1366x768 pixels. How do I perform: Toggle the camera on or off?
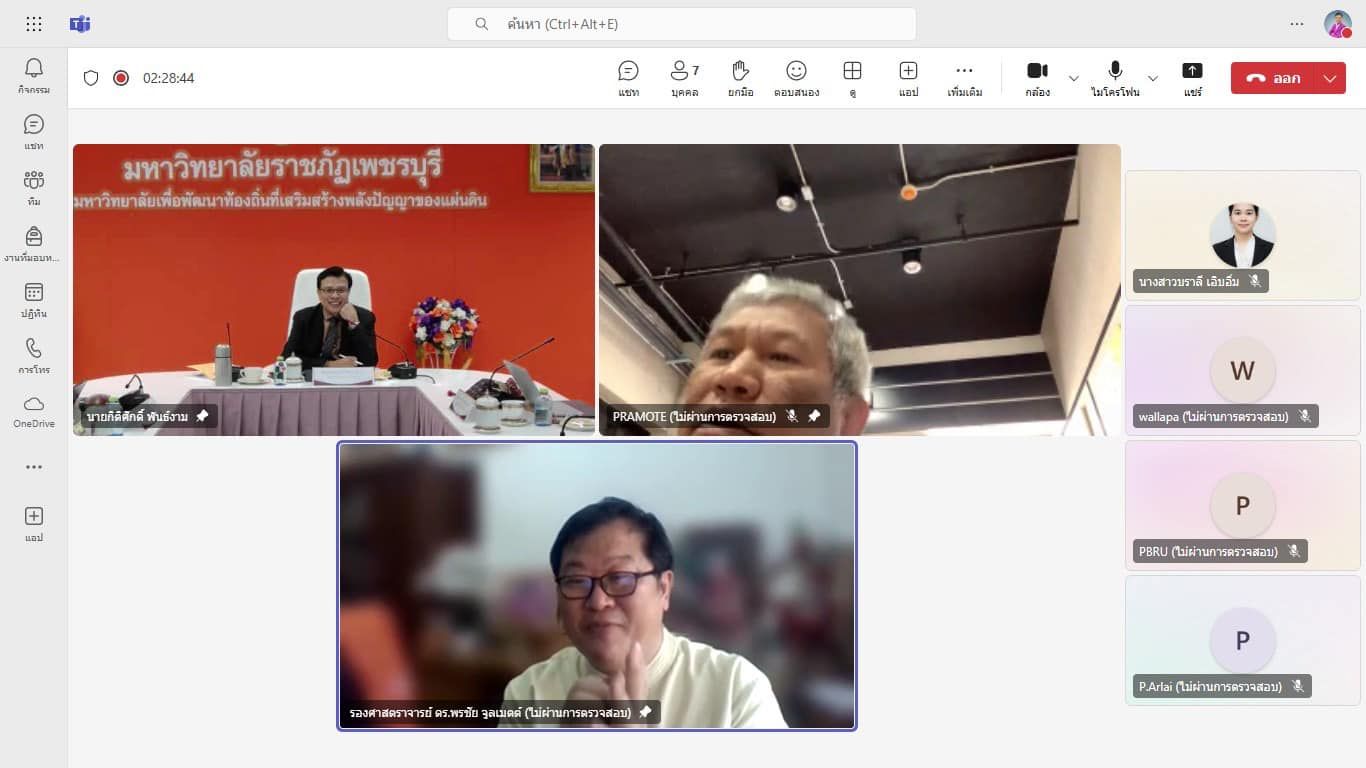pos(1037,78)
